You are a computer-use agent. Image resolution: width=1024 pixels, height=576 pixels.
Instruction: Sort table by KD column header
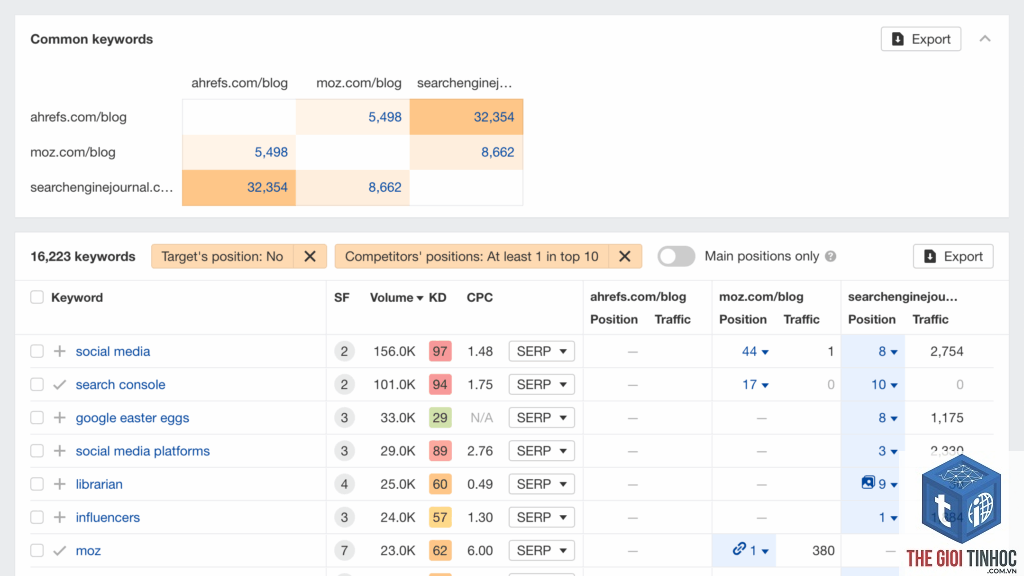point(438,298)
